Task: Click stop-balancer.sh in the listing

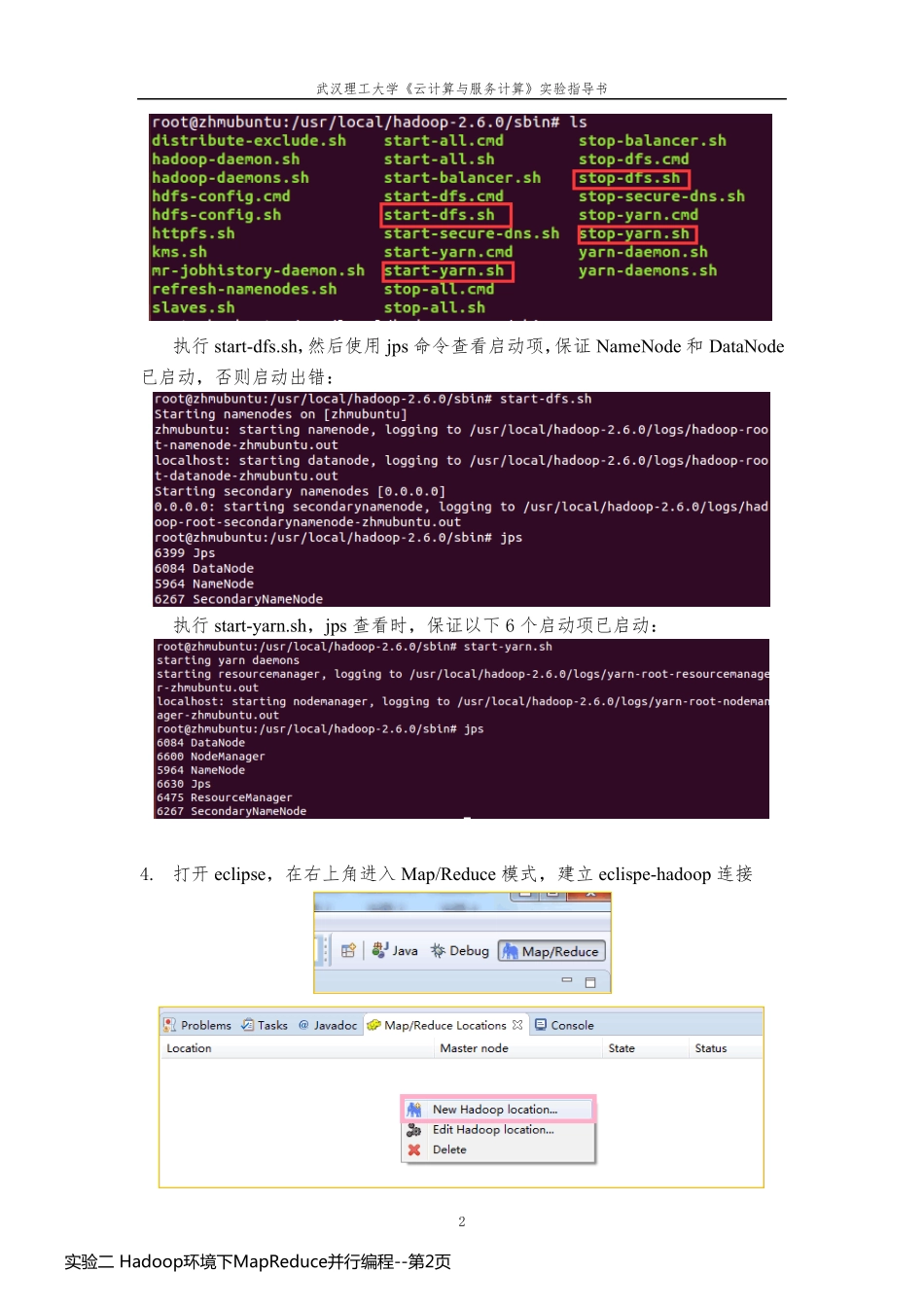Action: click(x=653, y=141)
